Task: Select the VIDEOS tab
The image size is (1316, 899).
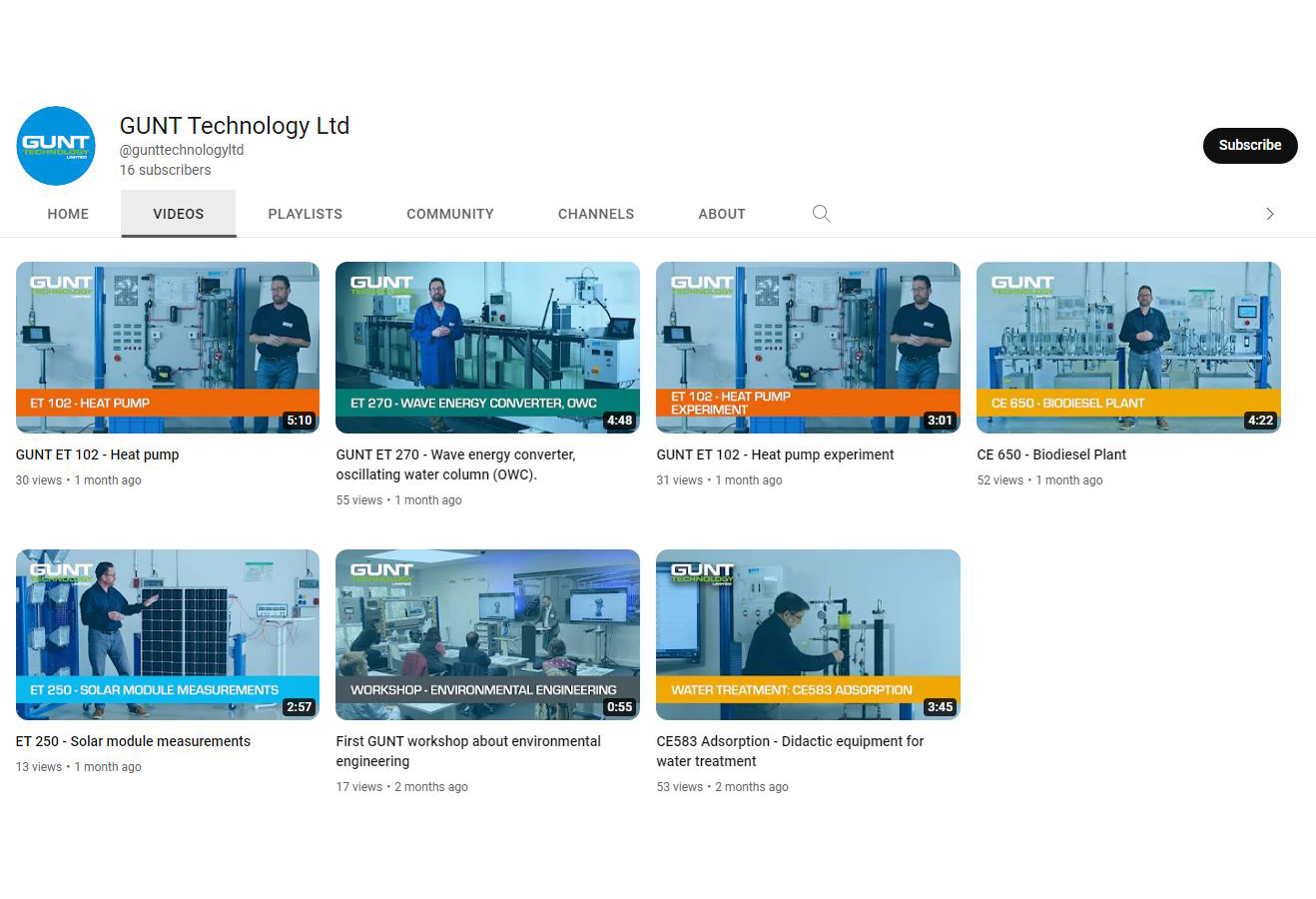Action: (x=179, y=214)
